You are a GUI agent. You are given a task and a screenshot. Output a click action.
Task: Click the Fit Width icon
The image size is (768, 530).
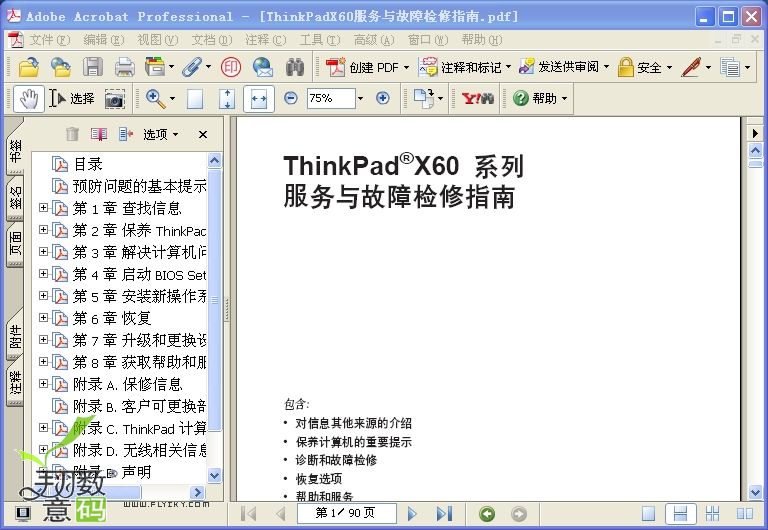tap(259, 98)
